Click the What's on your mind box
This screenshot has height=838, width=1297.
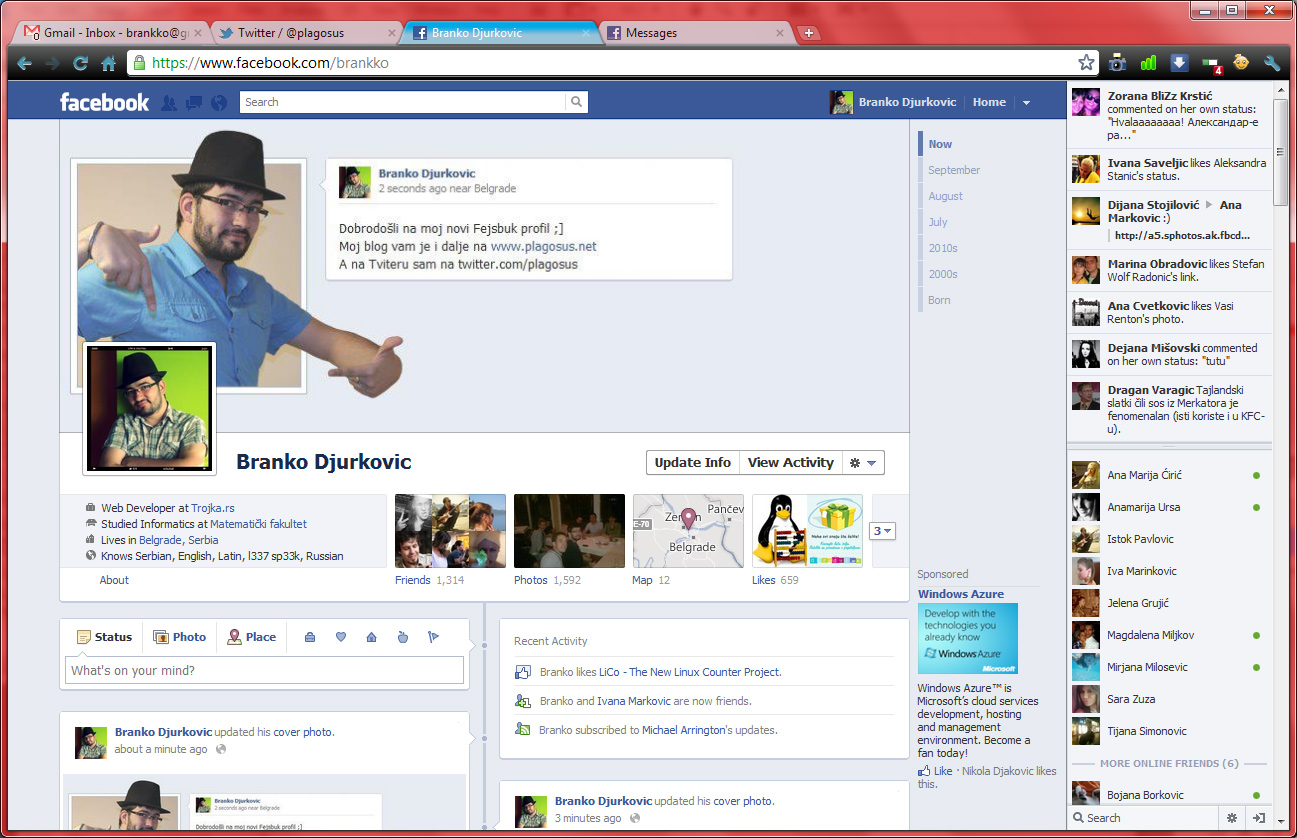264,670
